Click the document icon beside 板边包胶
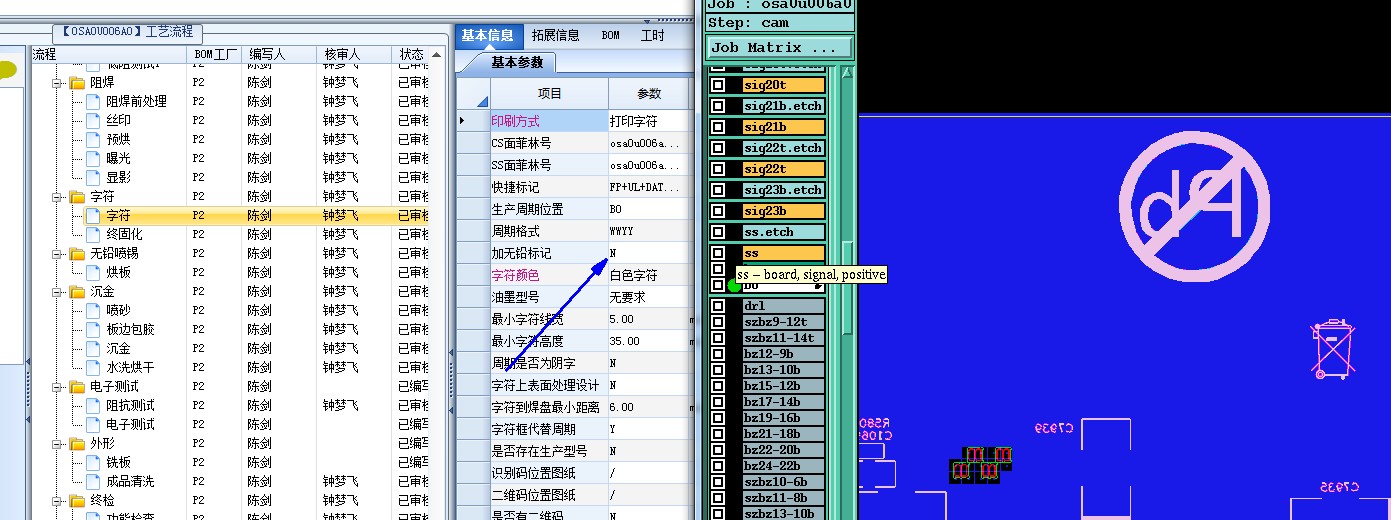Image resolution: width=1391 pixels, height=520 pixels. click(x=93, y=330)
